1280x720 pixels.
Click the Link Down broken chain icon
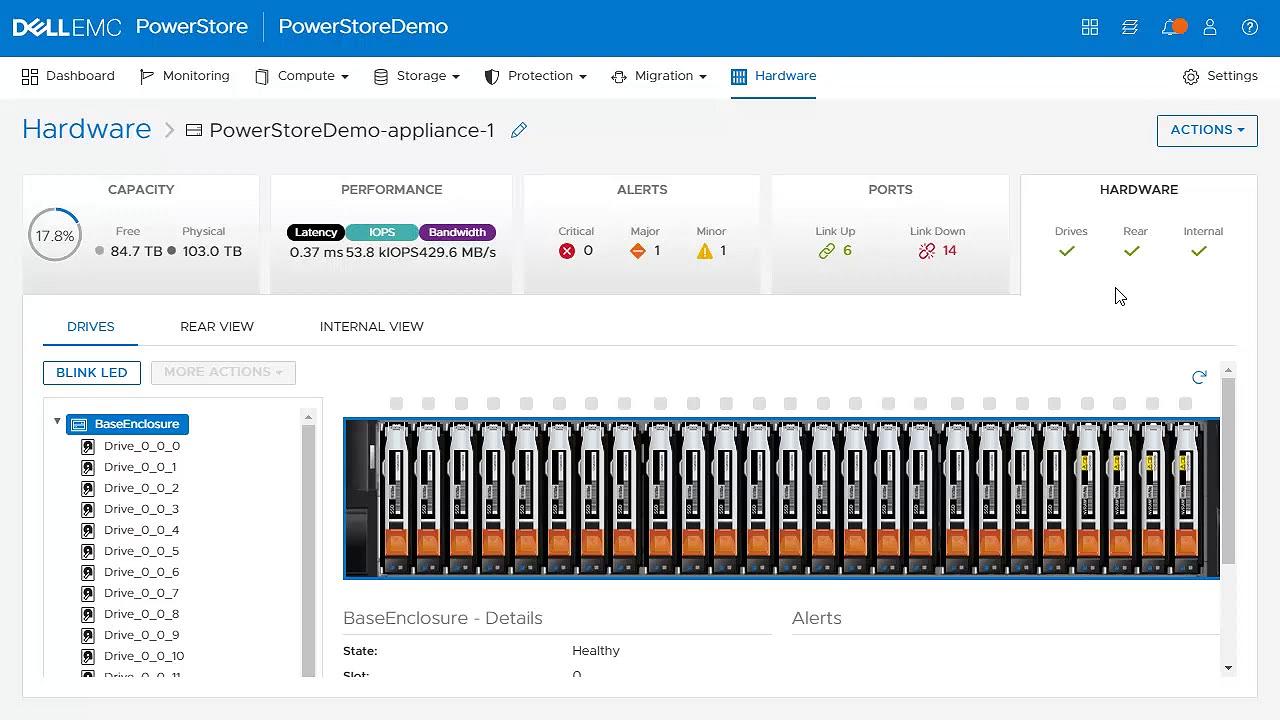(x=927, y=251)
